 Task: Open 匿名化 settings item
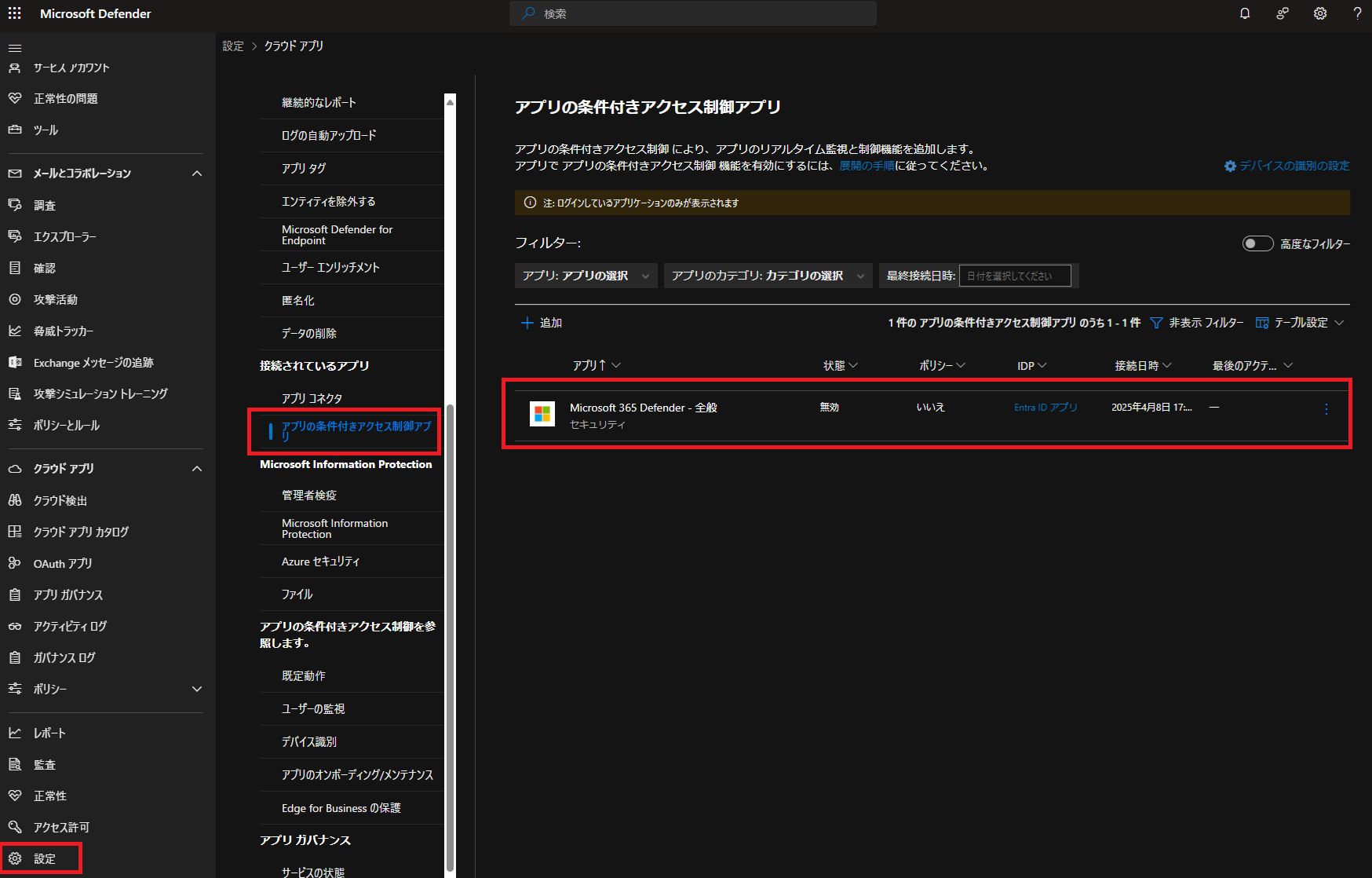(351, 300)
